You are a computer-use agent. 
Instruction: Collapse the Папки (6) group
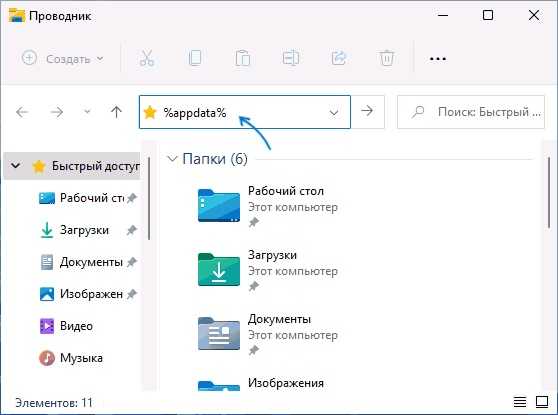(x=172, y=159)
